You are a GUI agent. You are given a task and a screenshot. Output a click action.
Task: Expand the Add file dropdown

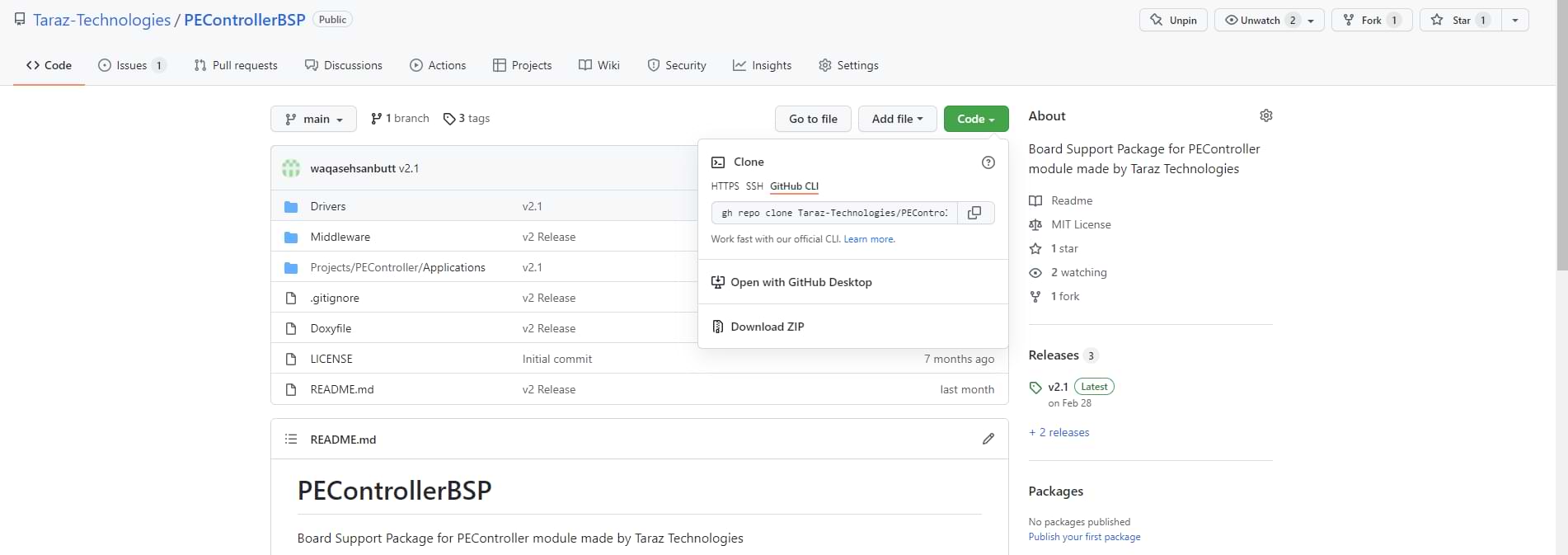897,119
